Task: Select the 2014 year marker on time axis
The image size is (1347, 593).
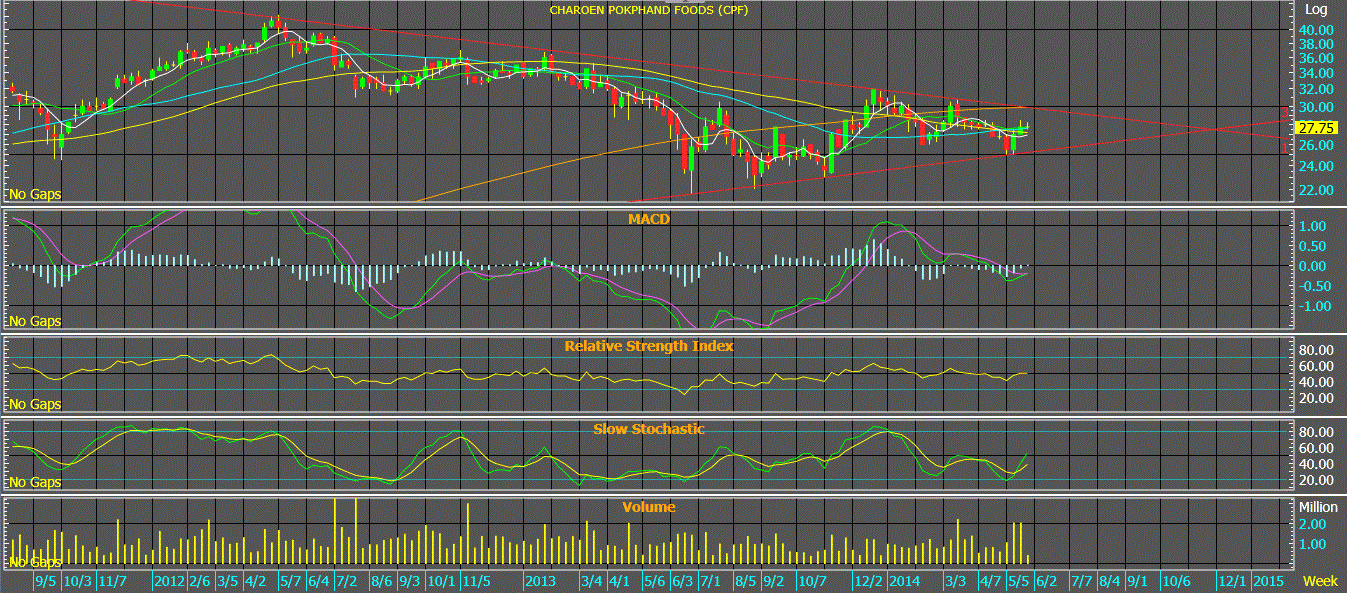Action: click(904, 581)
